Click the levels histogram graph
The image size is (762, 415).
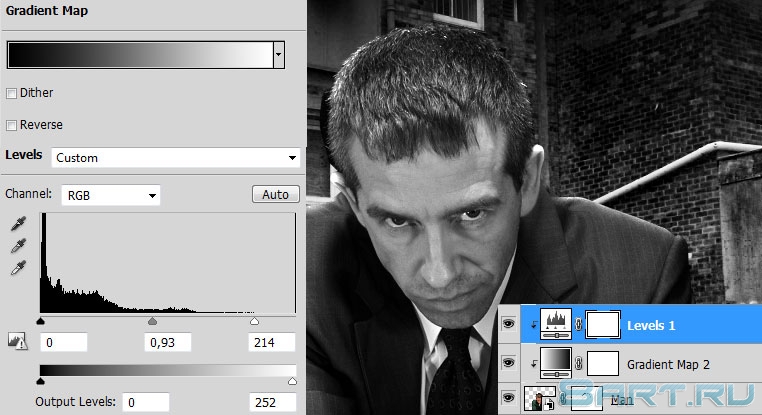(x=168, y=263)
